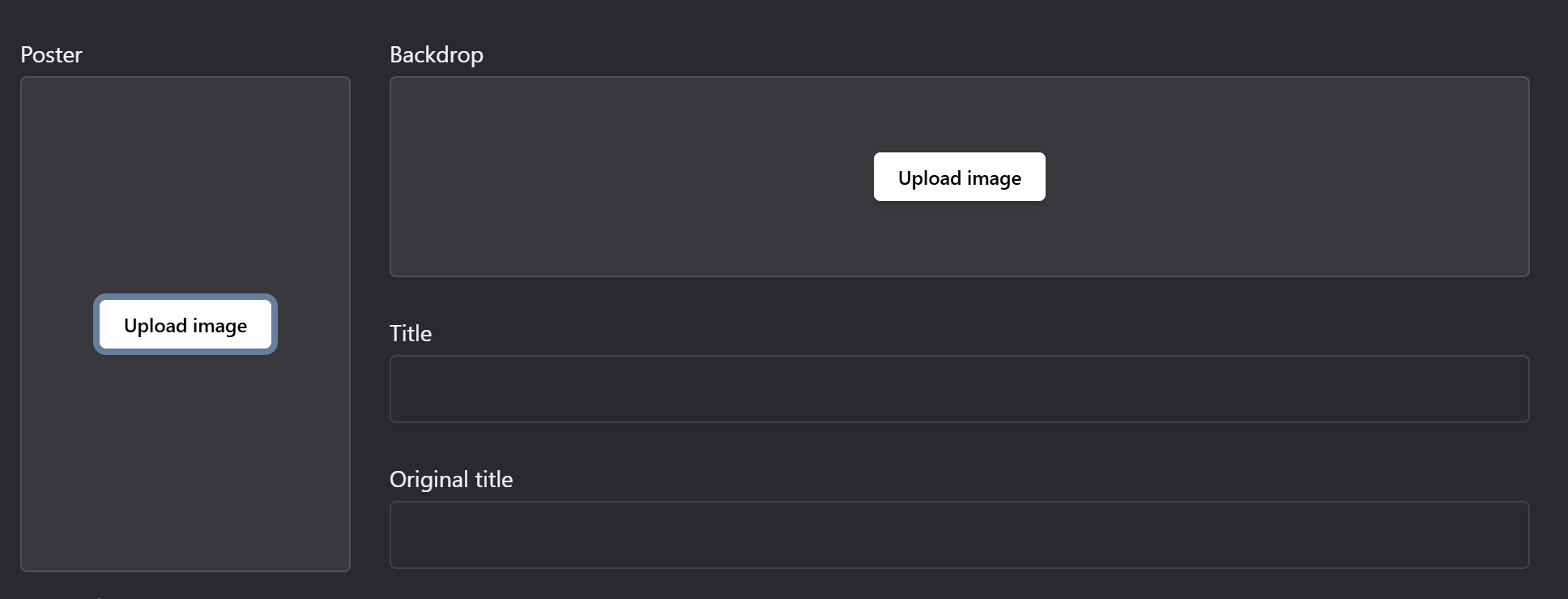The width and height of the screenshot is (1568, 599).
Task: Activate the input beneath the Title label
Action: tap(959, 389)
